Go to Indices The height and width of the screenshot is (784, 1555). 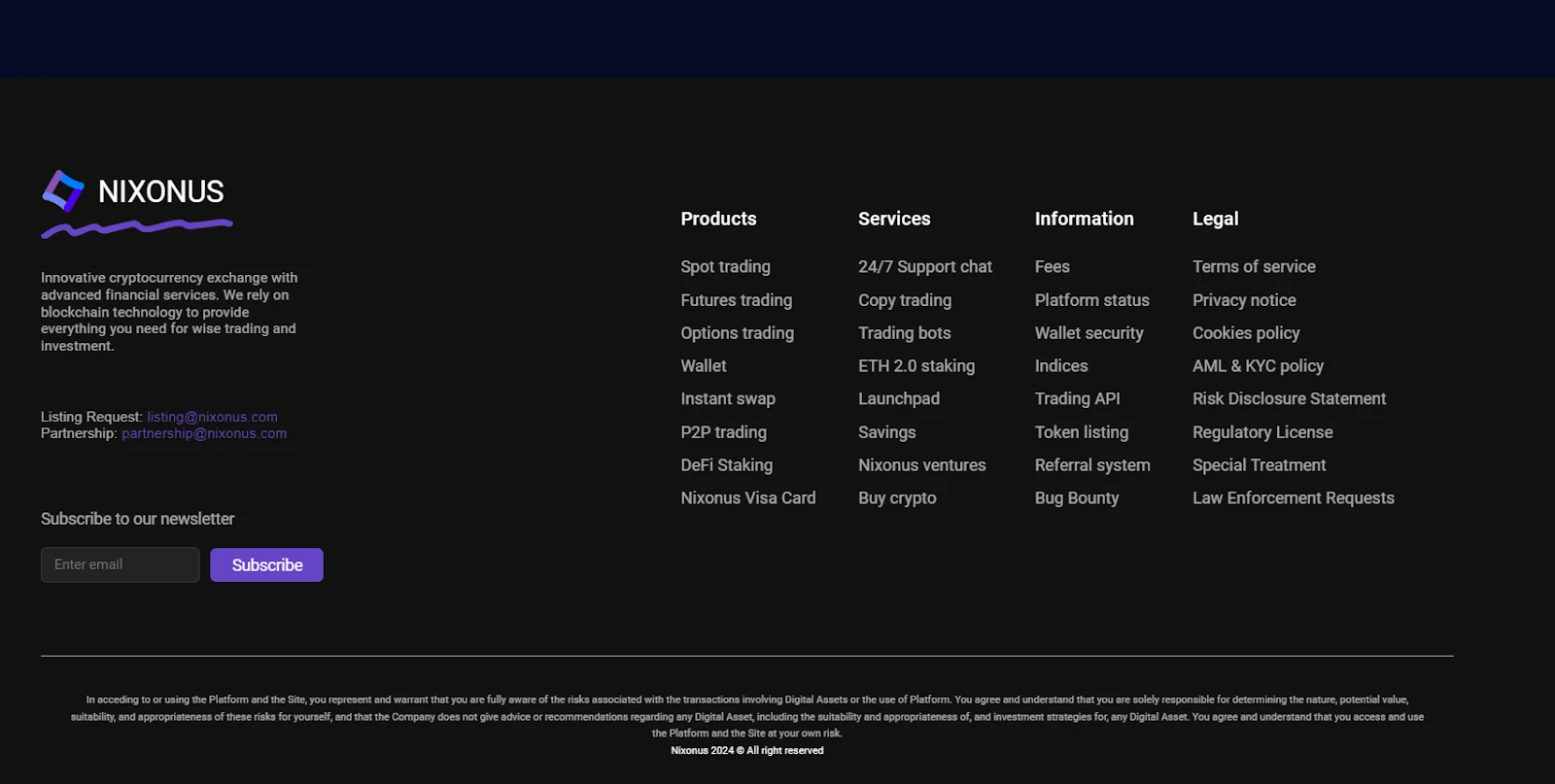pos(1061,366)
